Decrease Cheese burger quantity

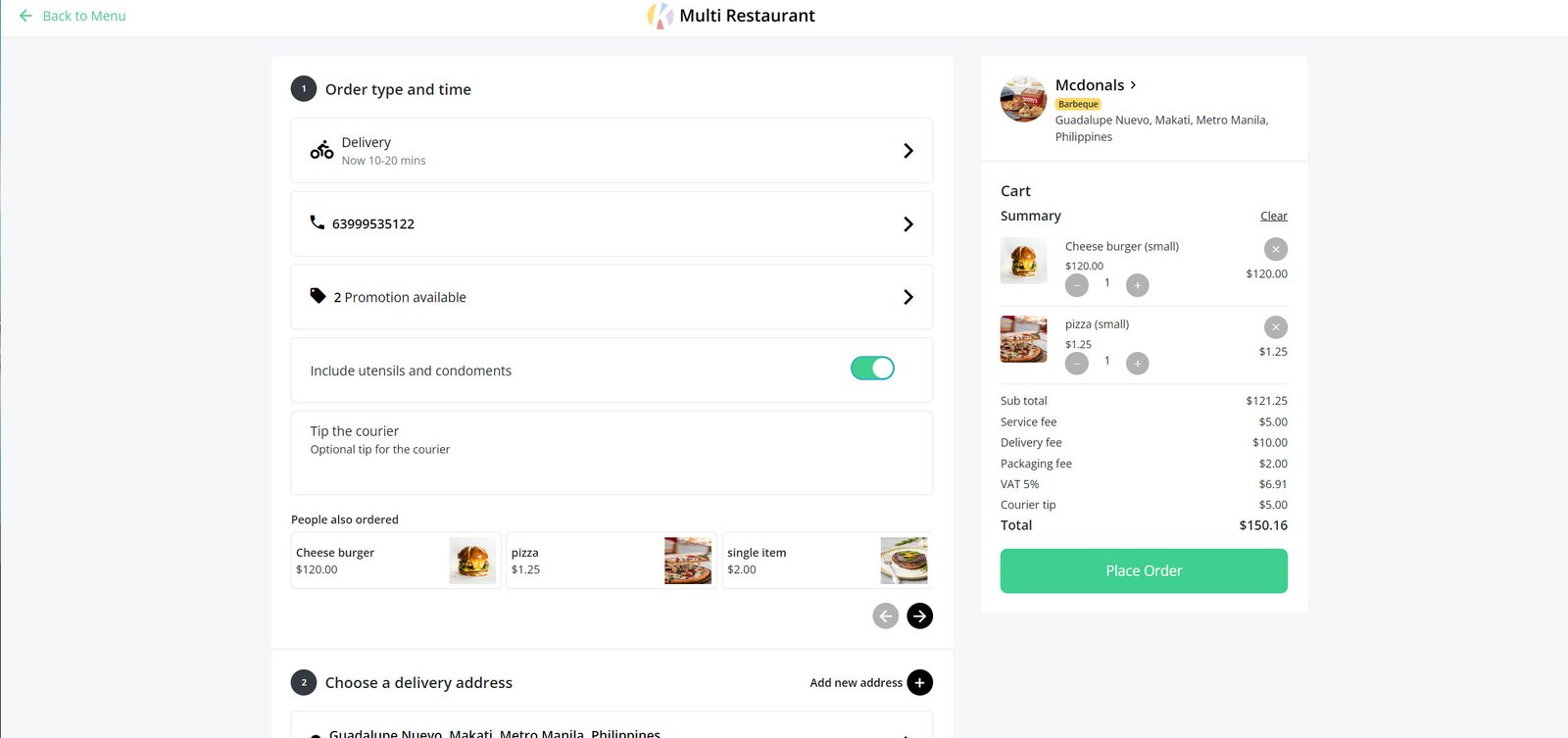(1077, 285)
